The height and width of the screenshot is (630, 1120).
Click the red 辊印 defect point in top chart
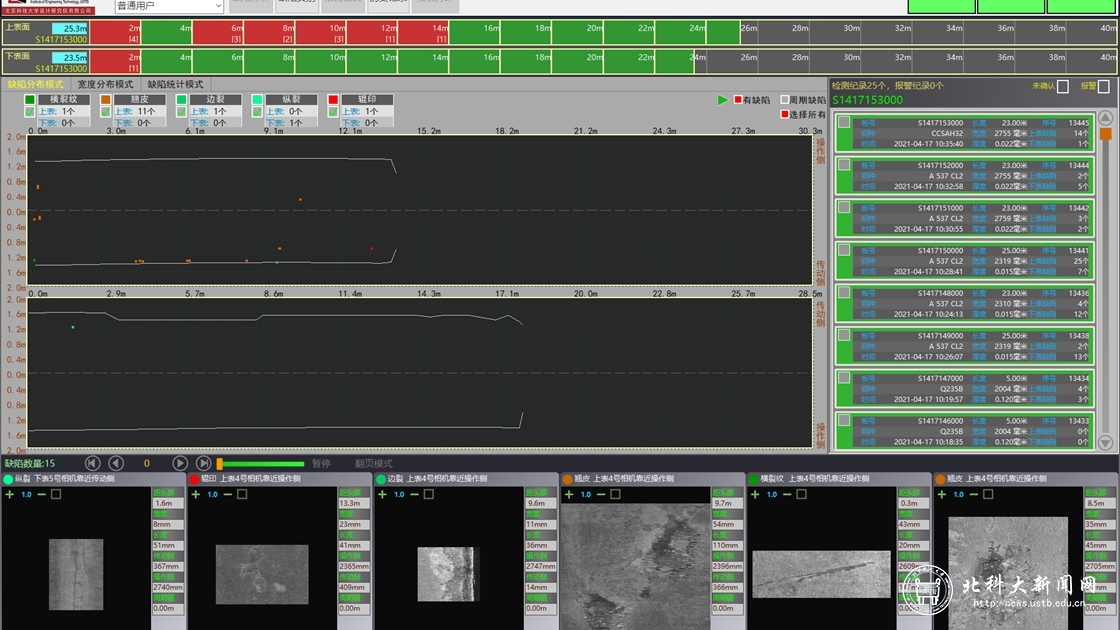[x=371, y=249]
